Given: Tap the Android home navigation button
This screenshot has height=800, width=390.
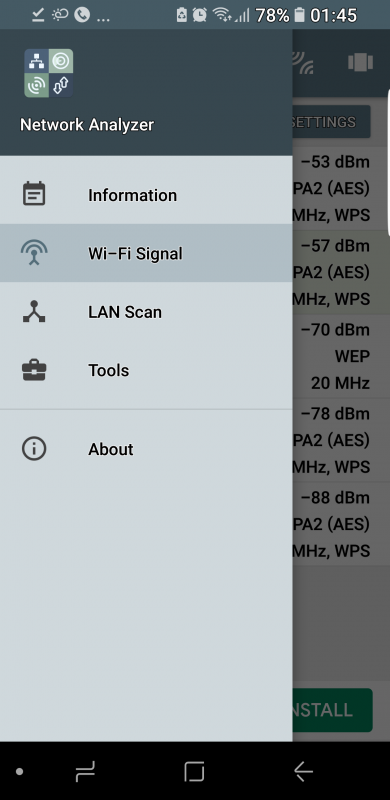Looking at the screenshot, I should pos(194,772).
